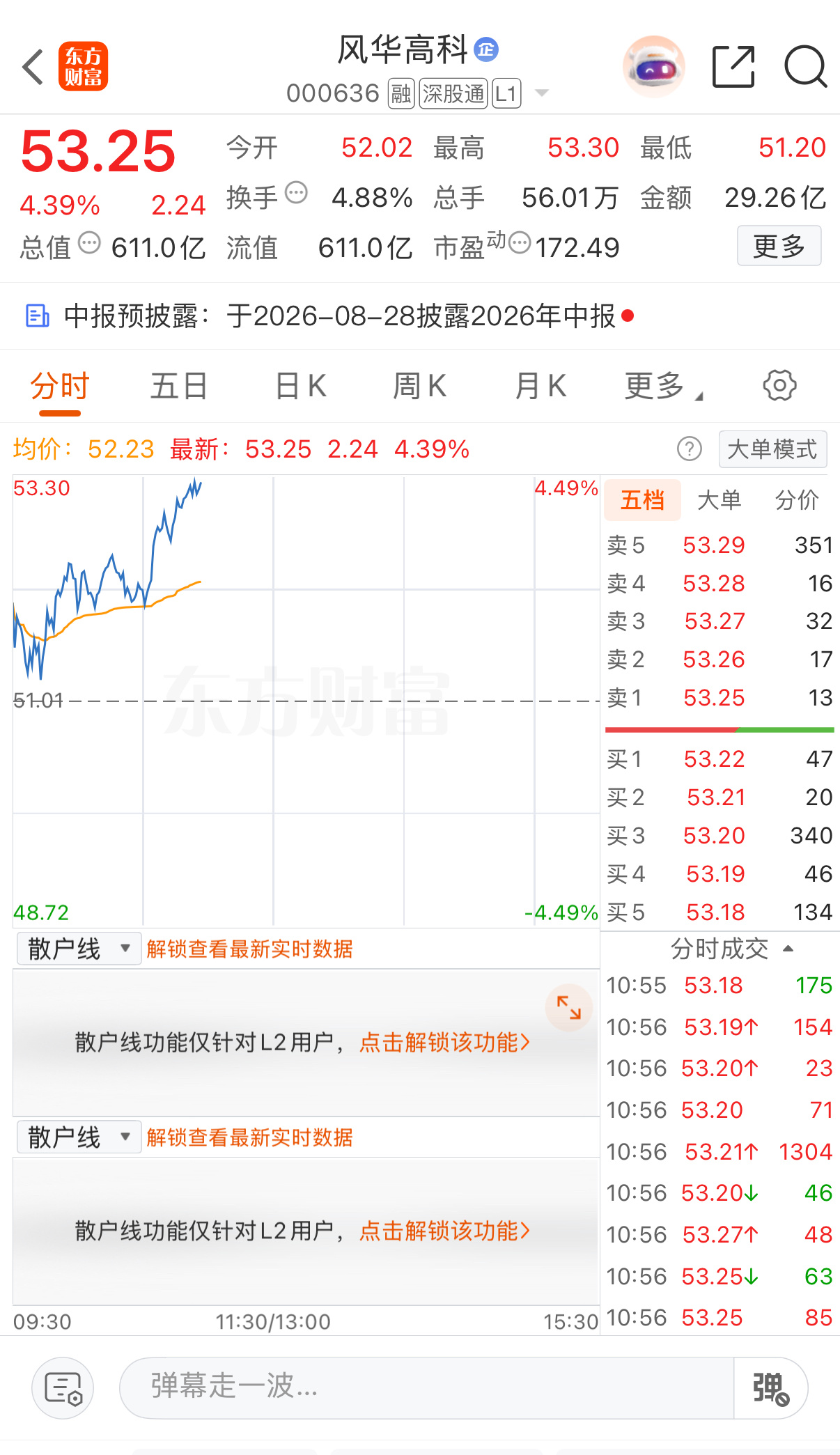The width and height of the screenshot is (840, 1455).
Task: Open the danmaku settings list icon
Action: pyautogui.click(x=63, y=1387)
